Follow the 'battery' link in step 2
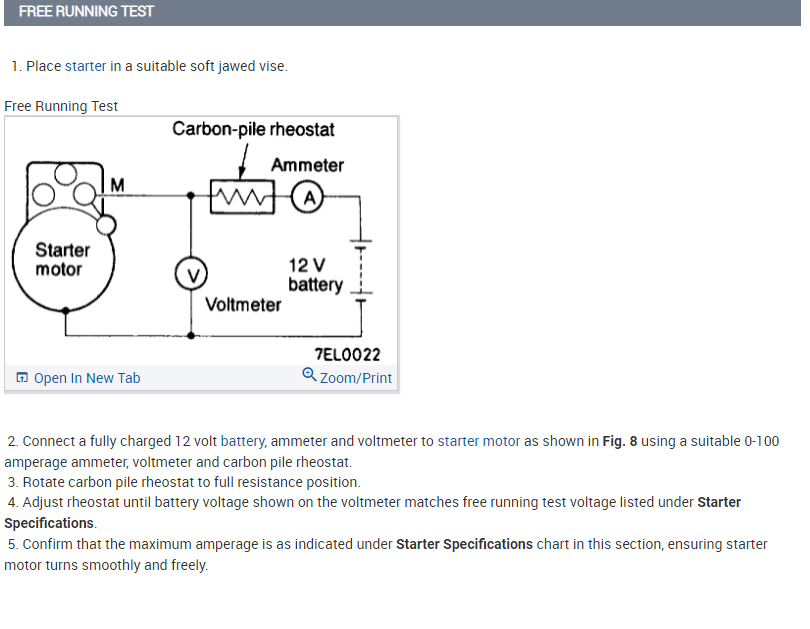This screenshot has width=810, height=629. point(243,440)
